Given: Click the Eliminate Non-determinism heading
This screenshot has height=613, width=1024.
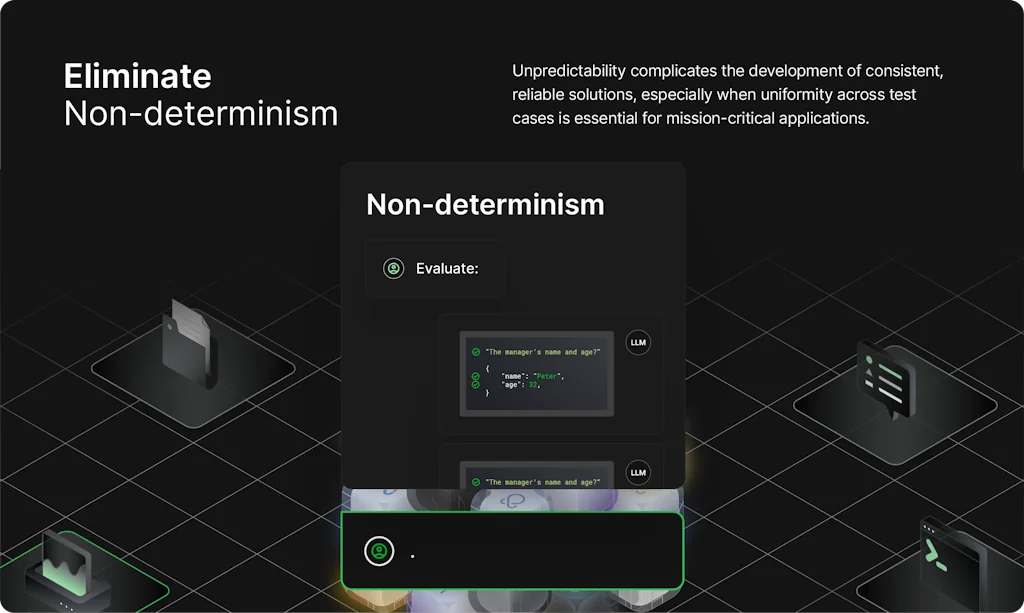Looking at the screenshot, I should (201, 96).
